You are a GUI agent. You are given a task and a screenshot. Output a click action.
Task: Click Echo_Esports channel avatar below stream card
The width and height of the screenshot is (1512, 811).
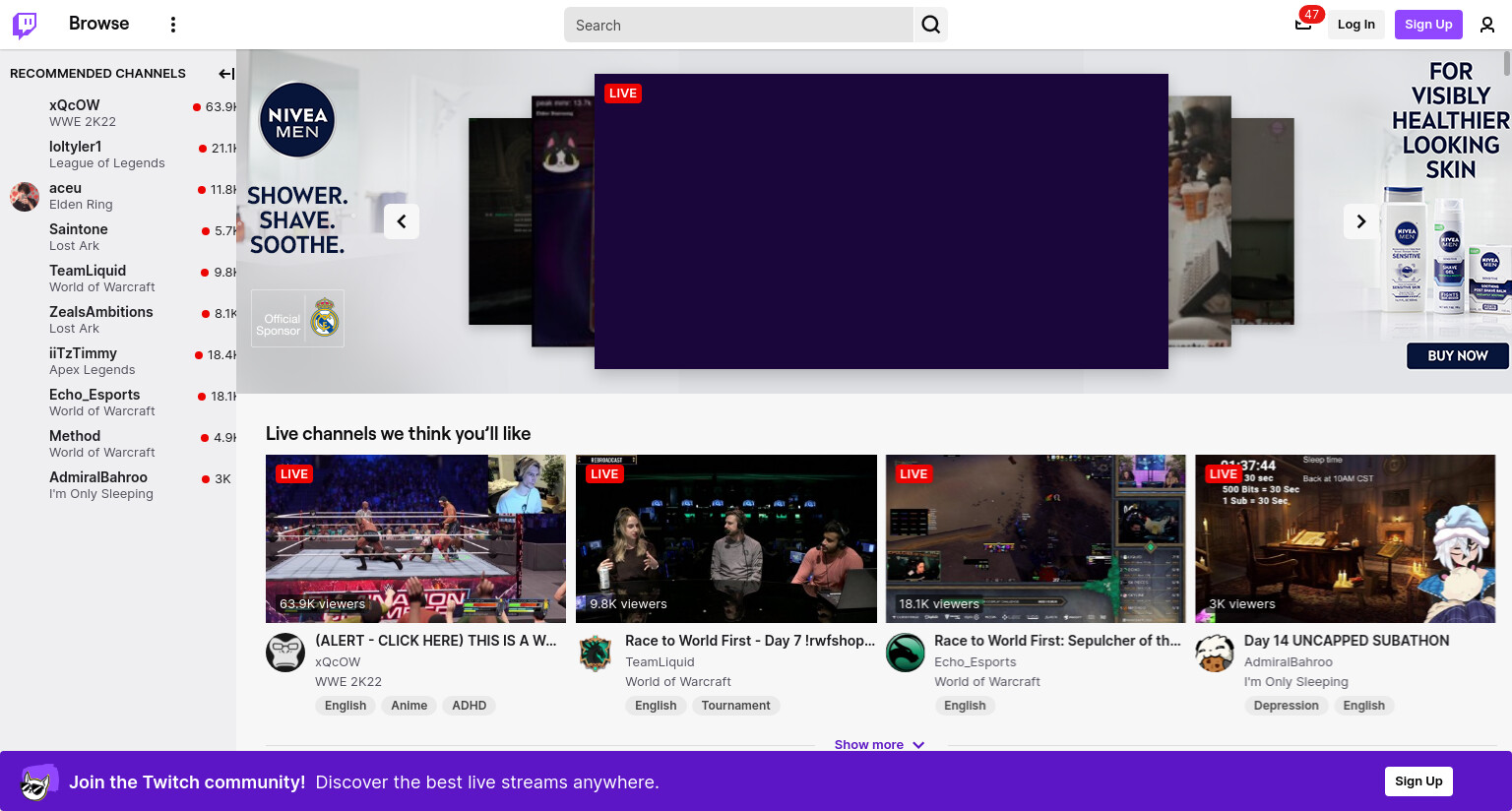coord(905,653)
